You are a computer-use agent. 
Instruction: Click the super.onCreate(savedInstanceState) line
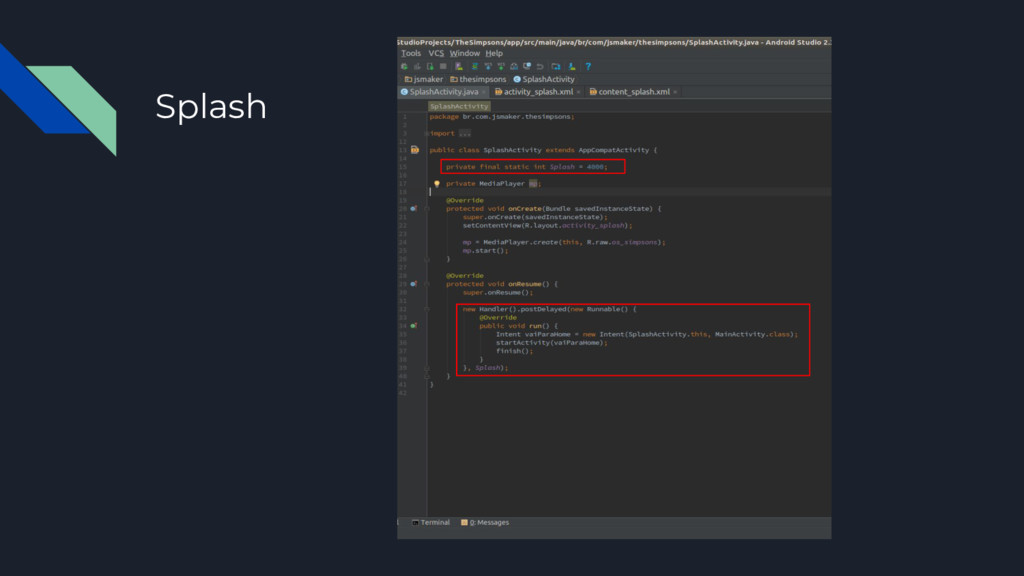point(535,217)
